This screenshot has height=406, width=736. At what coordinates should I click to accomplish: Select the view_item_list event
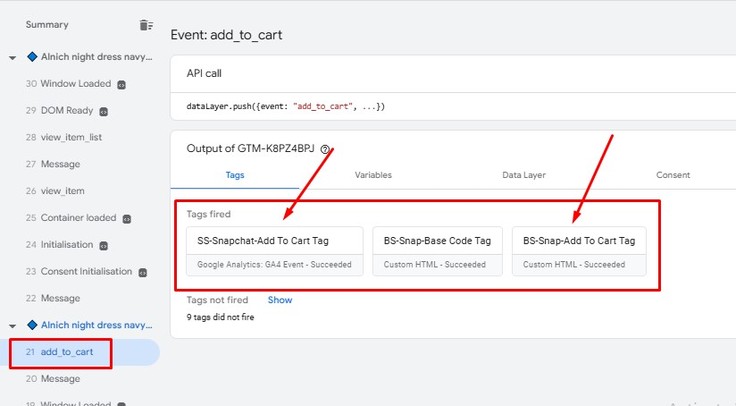(71, 137)
